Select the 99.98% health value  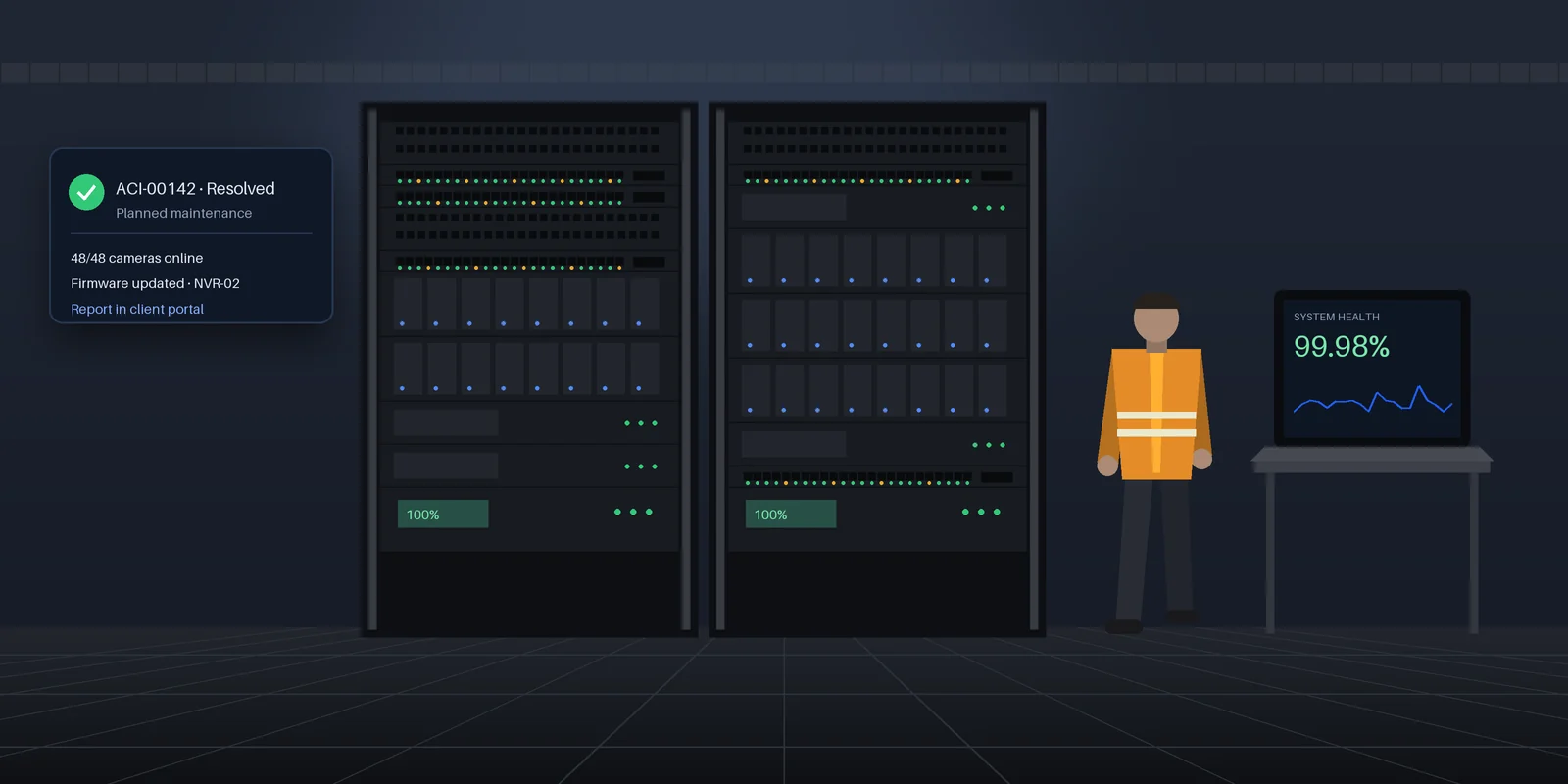pos(1342,346)
